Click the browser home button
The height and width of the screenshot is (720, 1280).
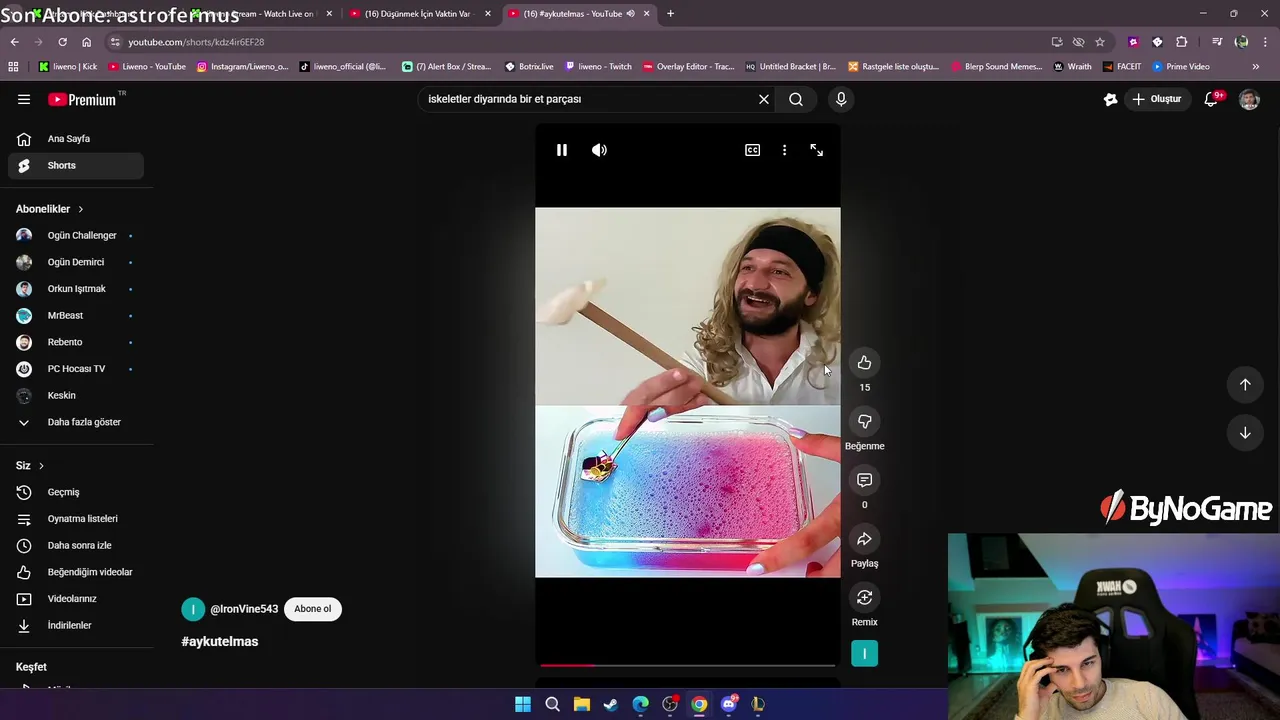click(x=86, y=42)
